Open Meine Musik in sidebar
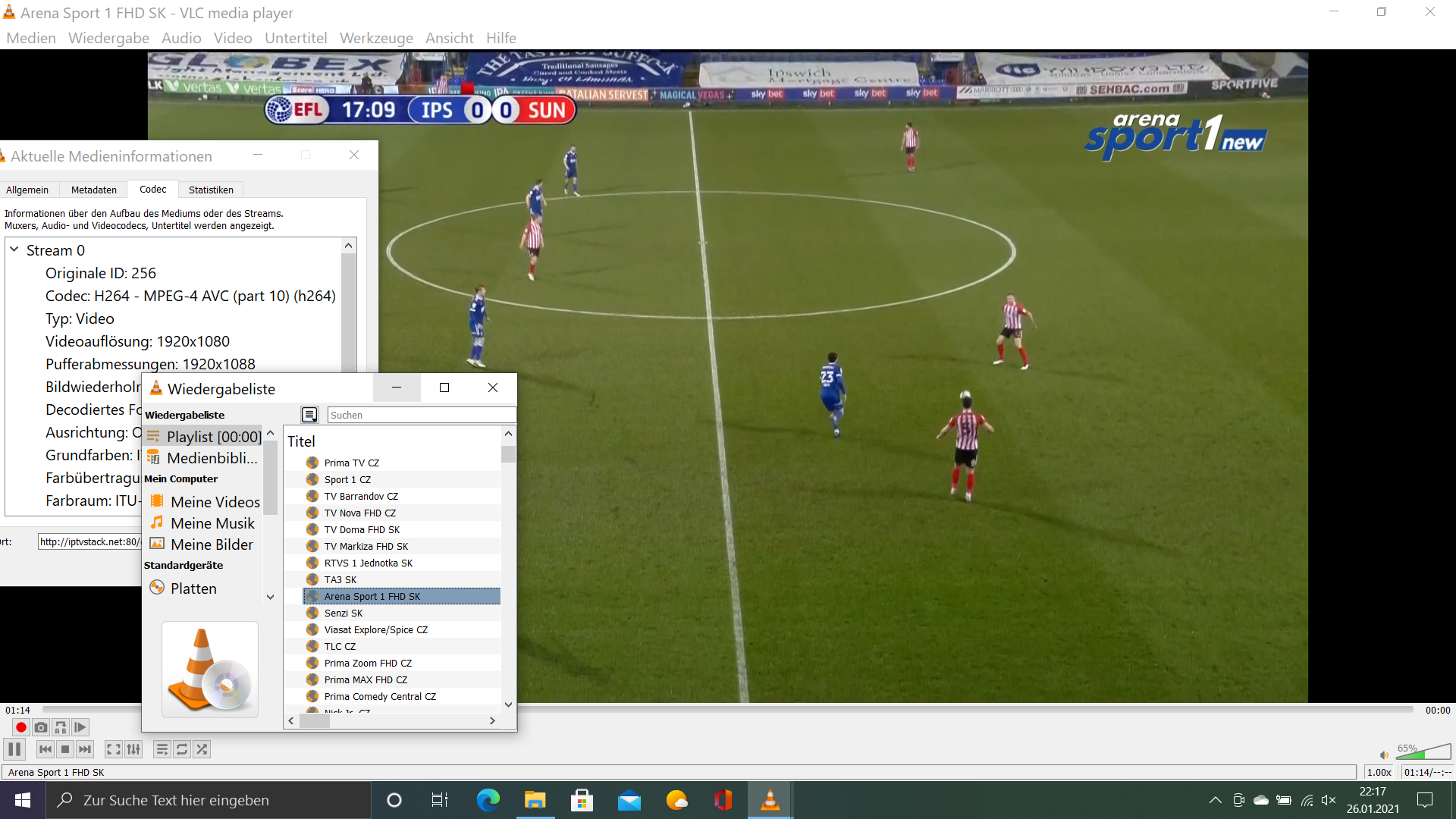Screen dimensions: 1456x819 pos(203,522)
